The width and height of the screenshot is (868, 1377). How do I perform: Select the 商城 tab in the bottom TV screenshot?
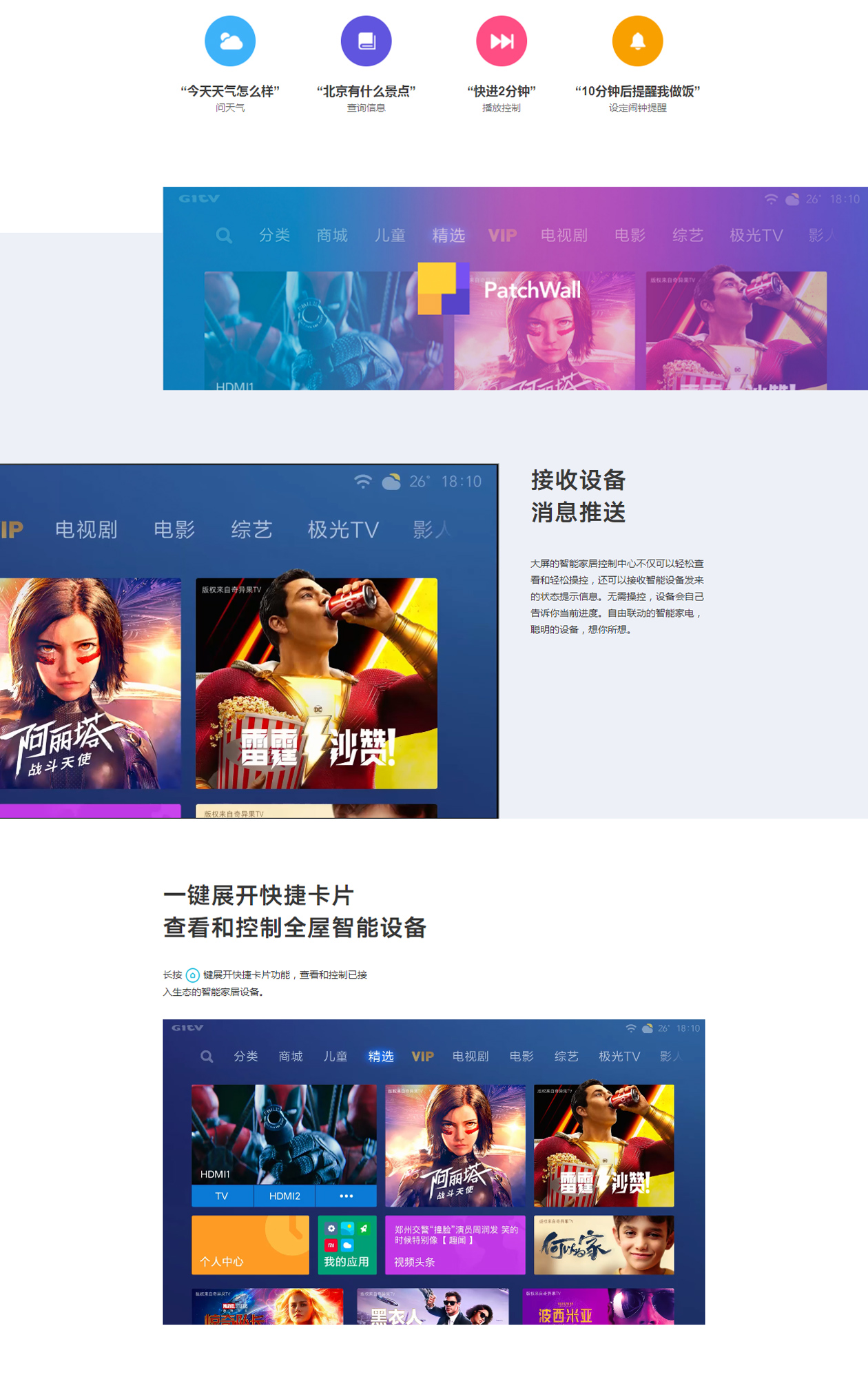pyautogui.click(x=291, y=1057)
